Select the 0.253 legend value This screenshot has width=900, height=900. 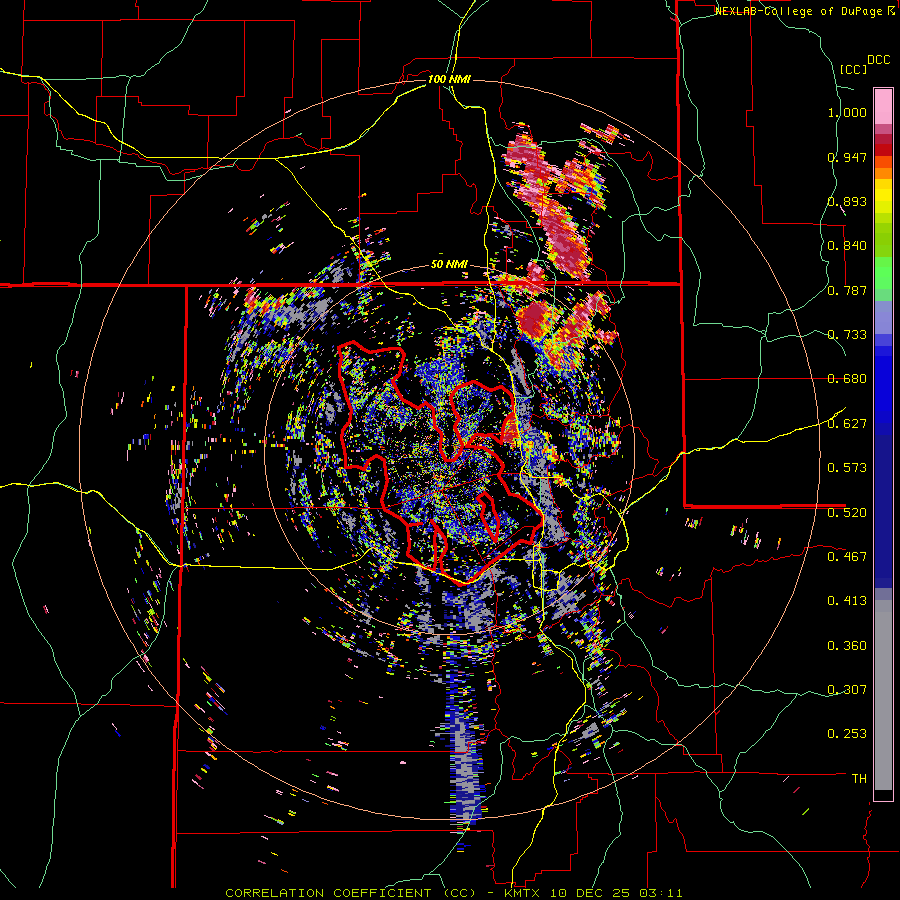(x=847, y=734)
